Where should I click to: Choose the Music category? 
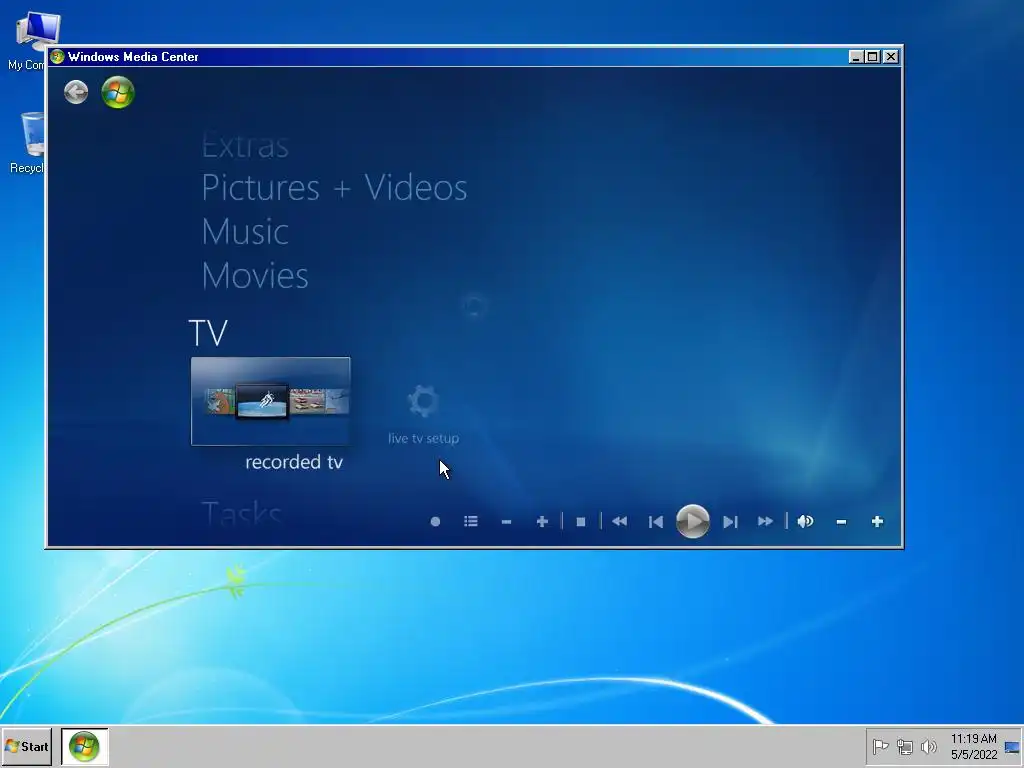click(245, 232)
